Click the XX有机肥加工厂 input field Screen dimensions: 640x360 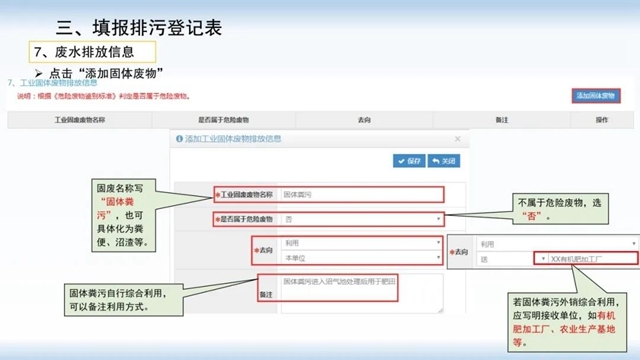[593, 259]
